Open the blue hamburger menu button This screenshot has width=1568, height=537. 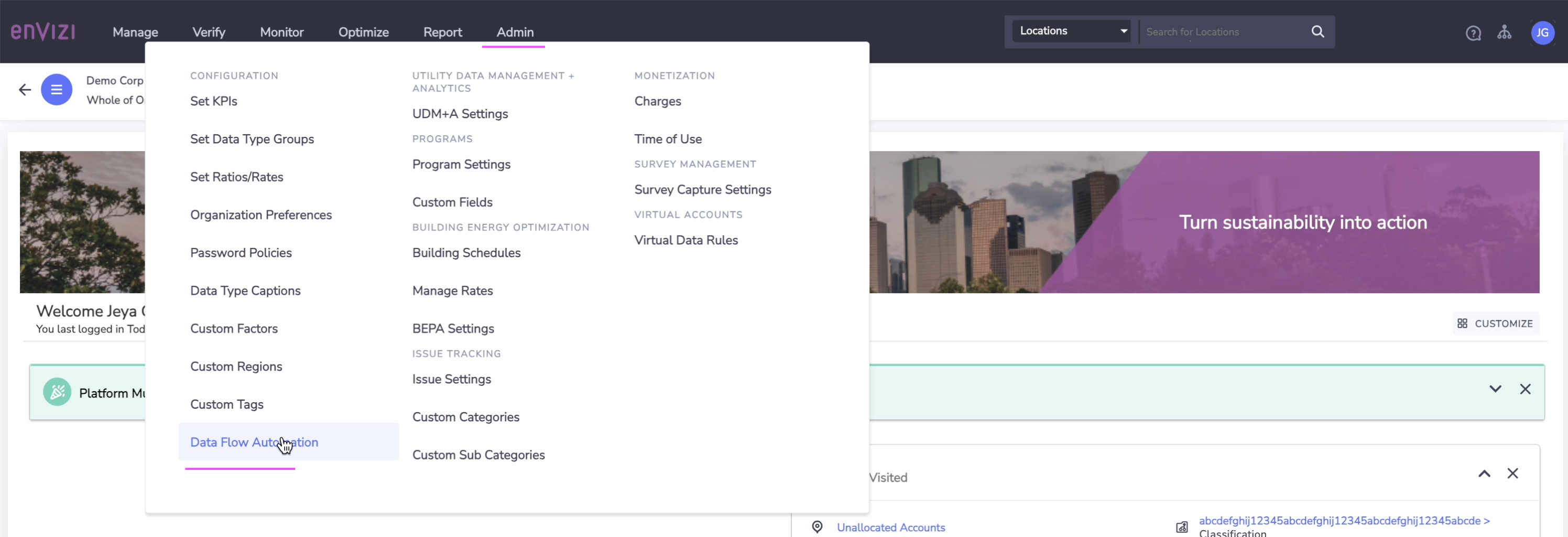(x=57, y=90)
